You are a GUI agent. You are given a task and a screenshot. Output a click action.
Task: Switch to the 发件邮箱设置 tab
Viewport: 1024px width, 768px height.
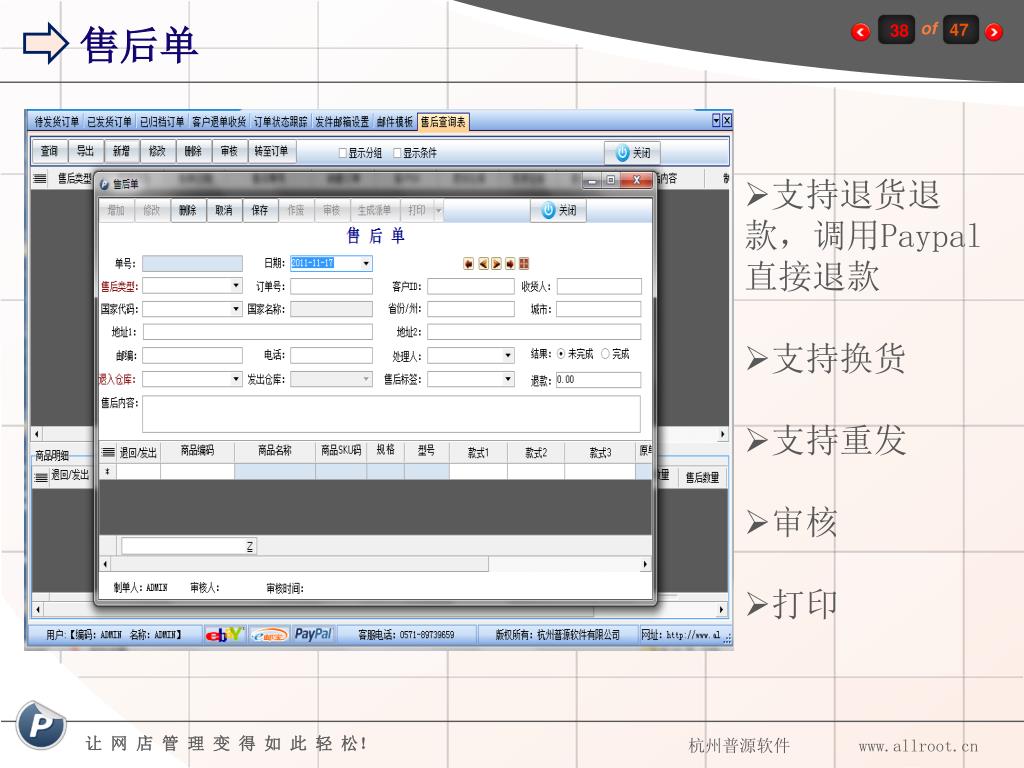[342, 121]
